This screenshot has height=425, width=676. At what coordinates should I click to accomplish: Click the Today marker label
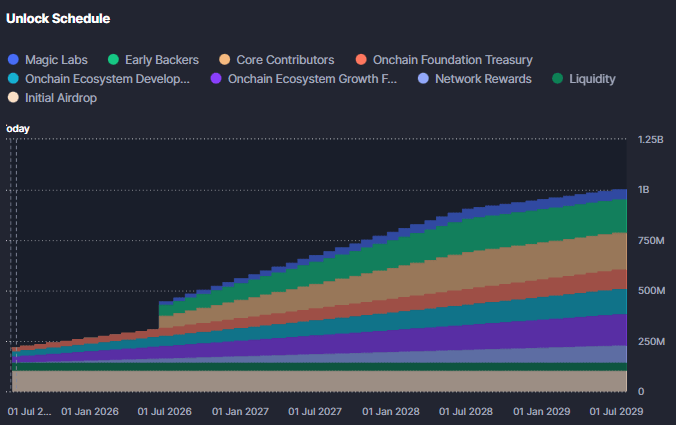click(18, 129)
